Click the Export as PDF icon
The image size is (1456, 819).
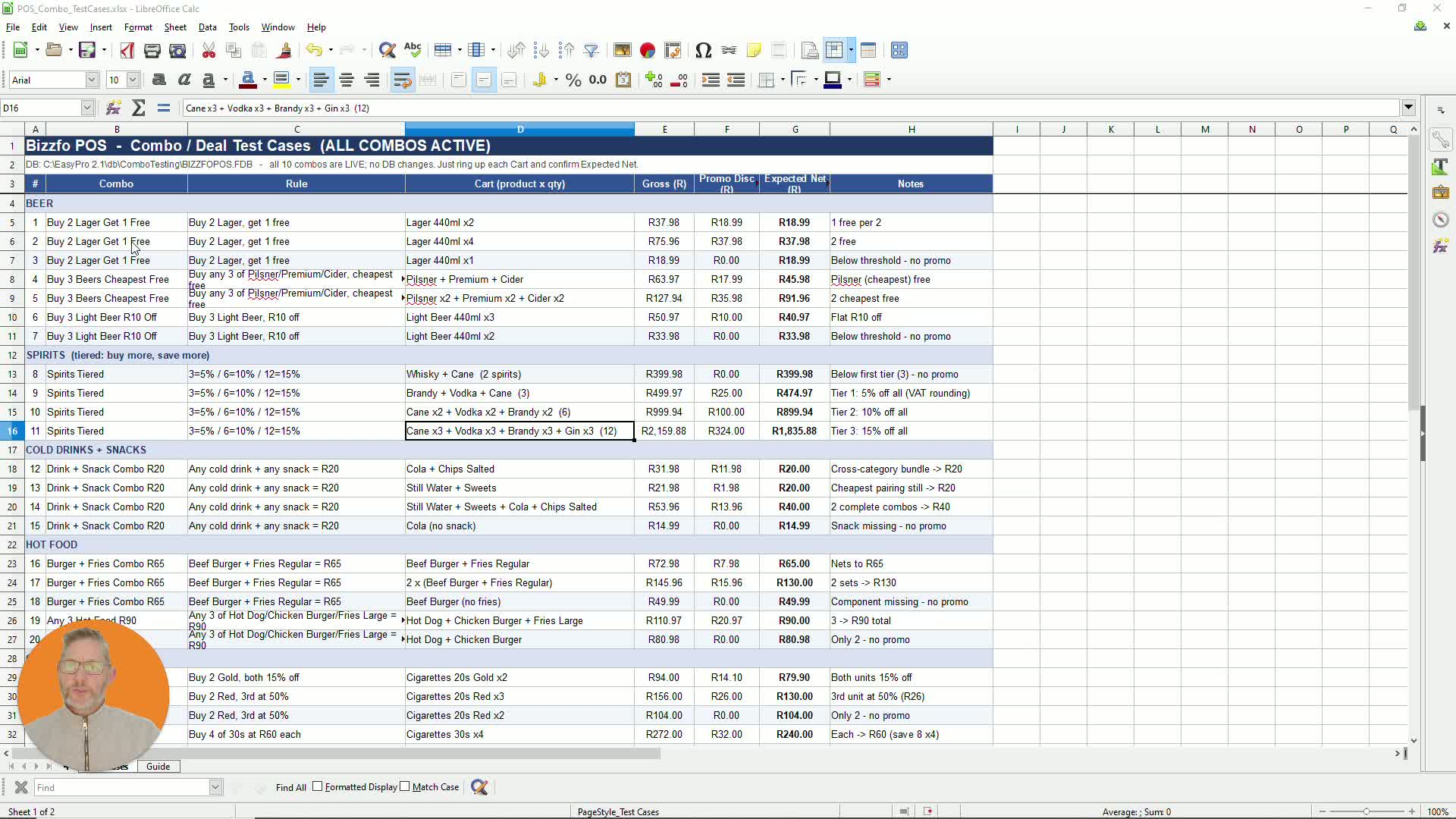coord(127,50)
